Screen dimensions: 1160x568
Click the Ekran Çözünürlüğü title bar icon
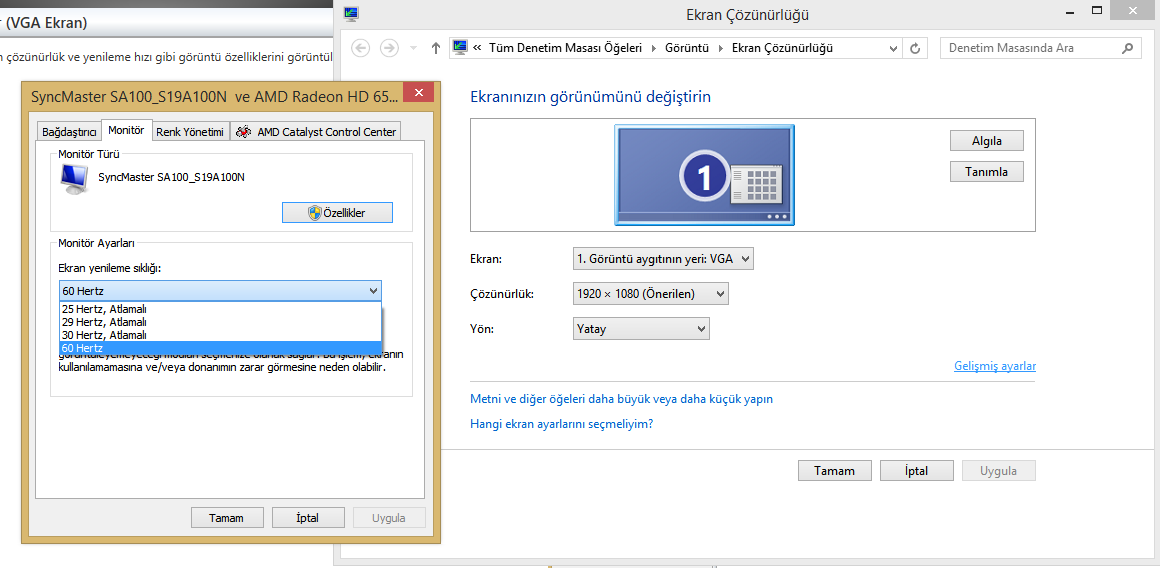point(351,13)
